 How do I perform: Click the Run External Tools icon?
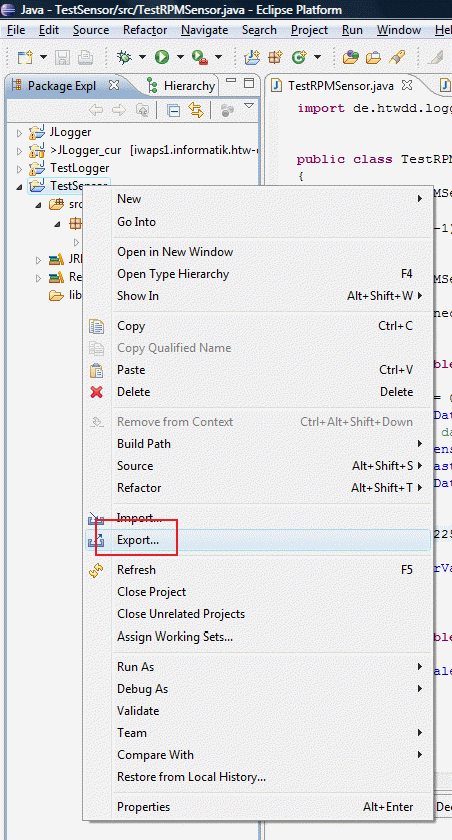click(200, 56)
